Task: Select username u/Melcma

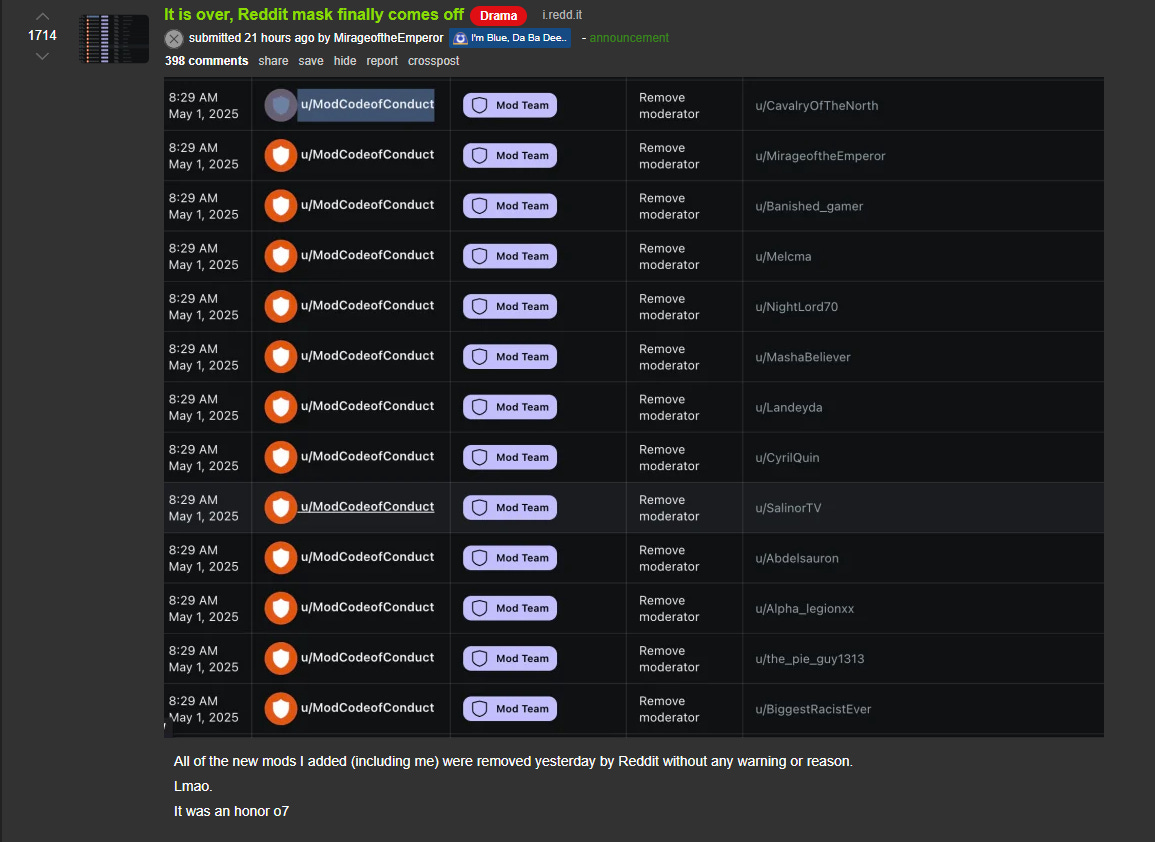Action: tap(783, 257)
